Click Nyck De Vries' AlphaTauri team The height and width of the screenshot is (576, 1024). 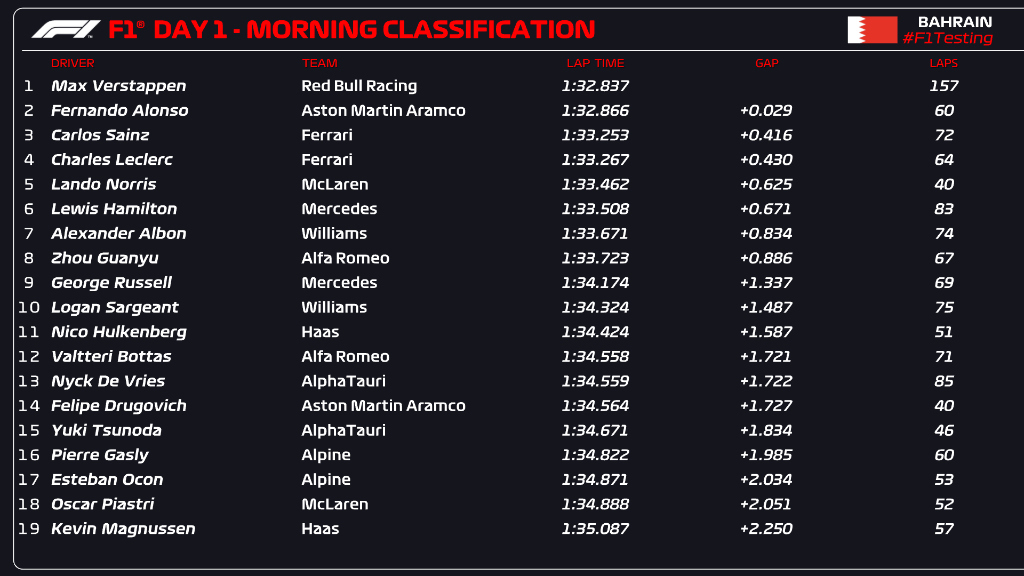(343, 381)
